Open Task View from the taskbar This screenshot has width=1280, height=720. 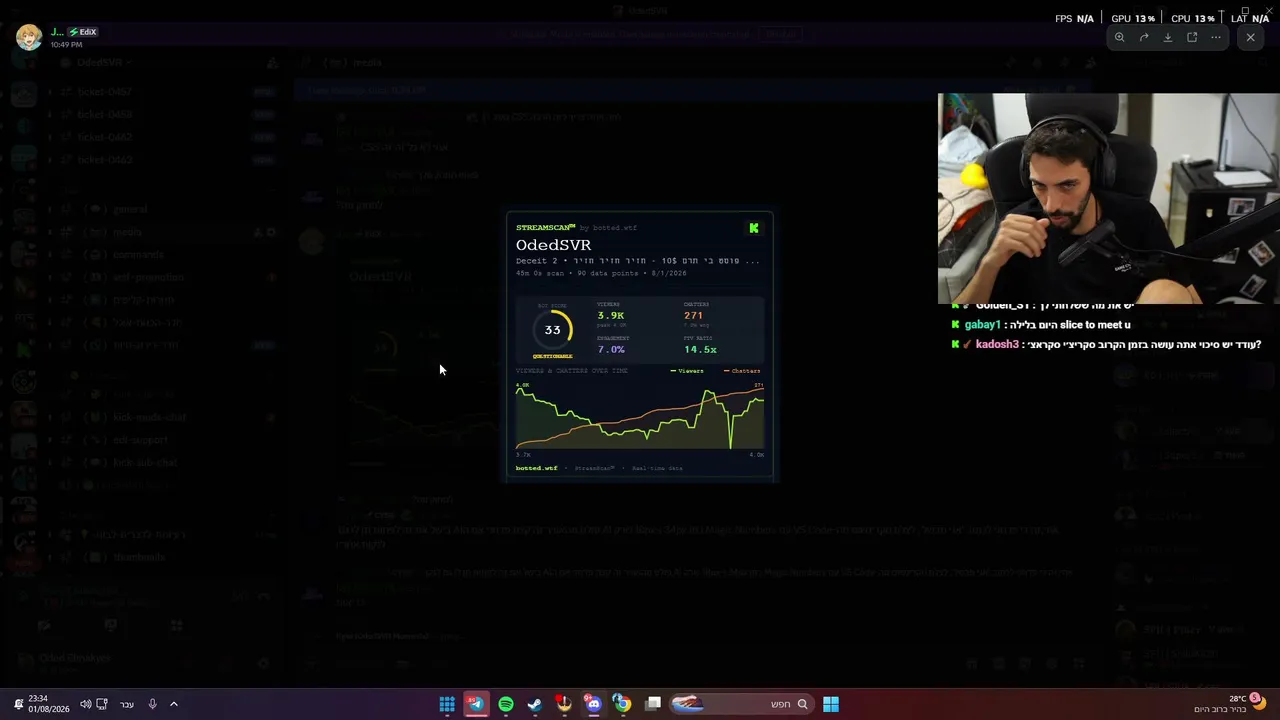tap(653, 704)
